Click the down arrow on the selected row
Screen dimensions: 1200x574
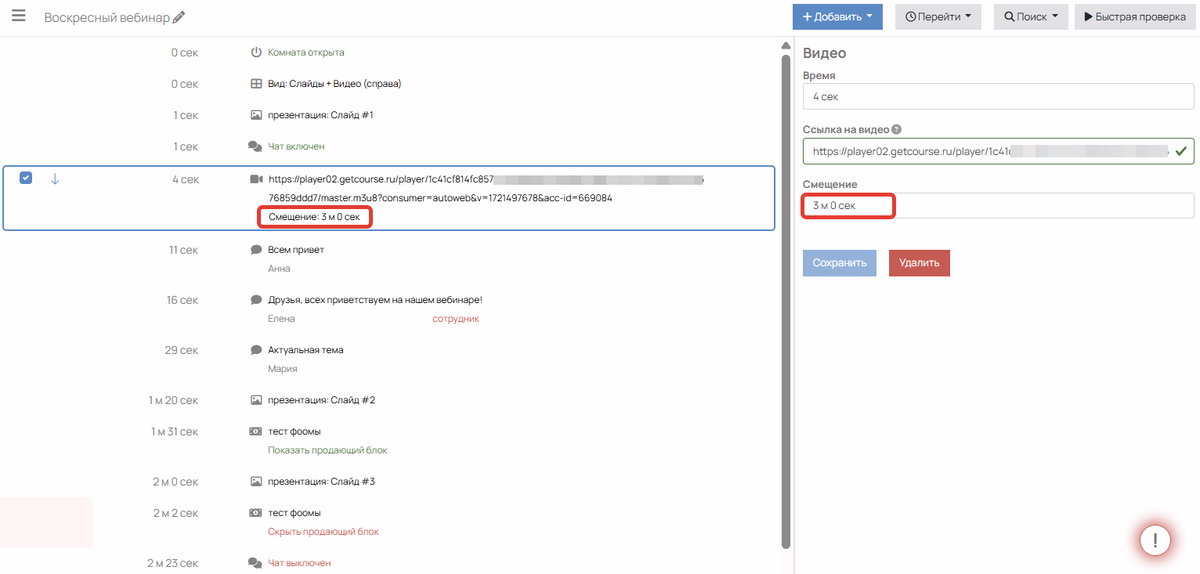point(55,179)
